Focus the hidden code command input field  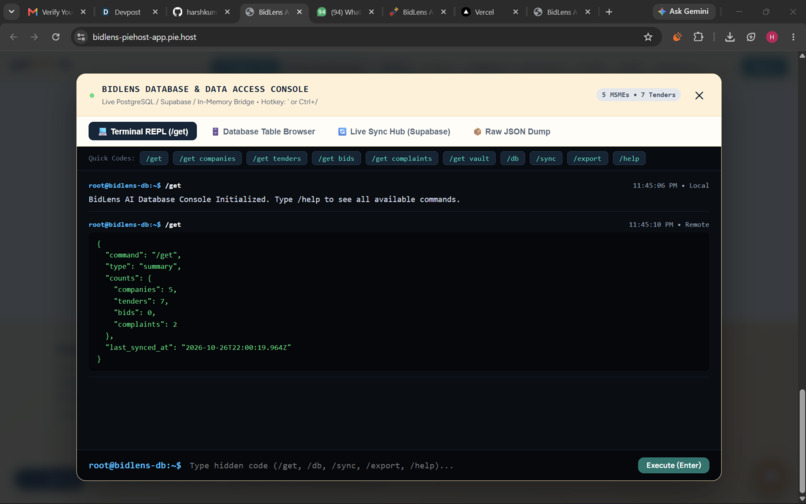click(410, 465)
